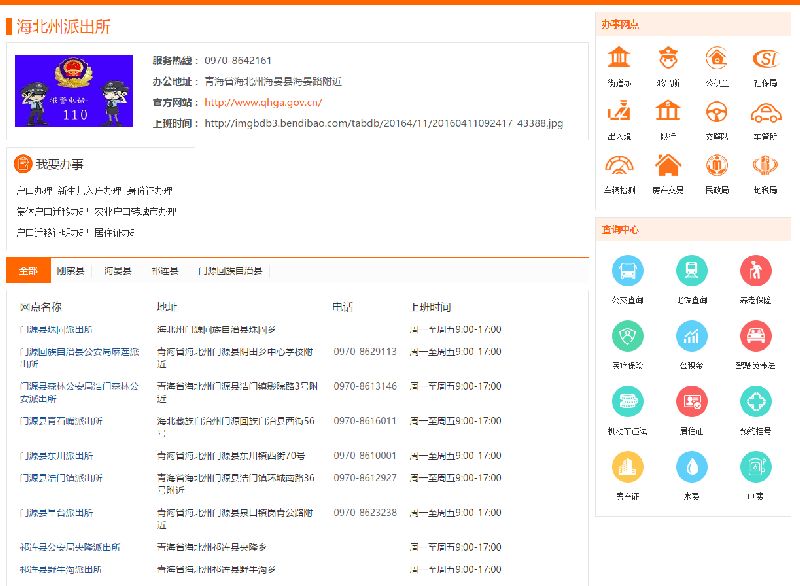Screen dimensions: 800x586
Task: Select the 预约挂号 medical cross icon
Action: (x=756, y=402)
